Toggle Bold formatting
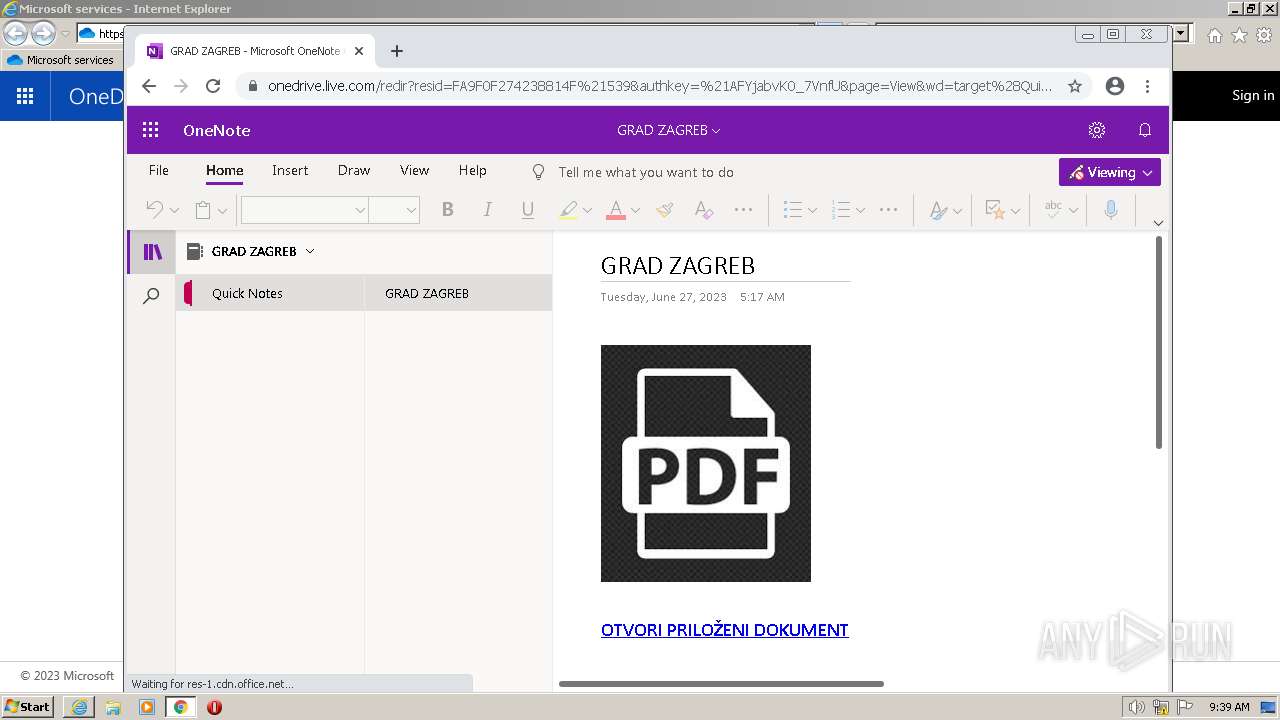1280x720 pixels. tap(447, 209)
